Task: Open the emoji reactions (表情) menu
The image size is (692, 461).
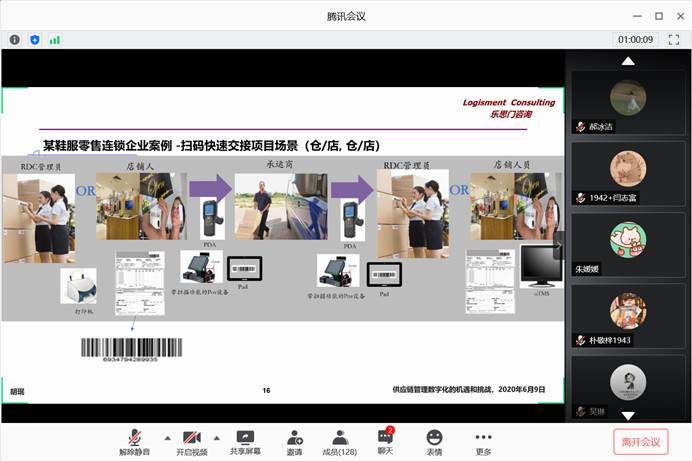Action: point(434,441)
